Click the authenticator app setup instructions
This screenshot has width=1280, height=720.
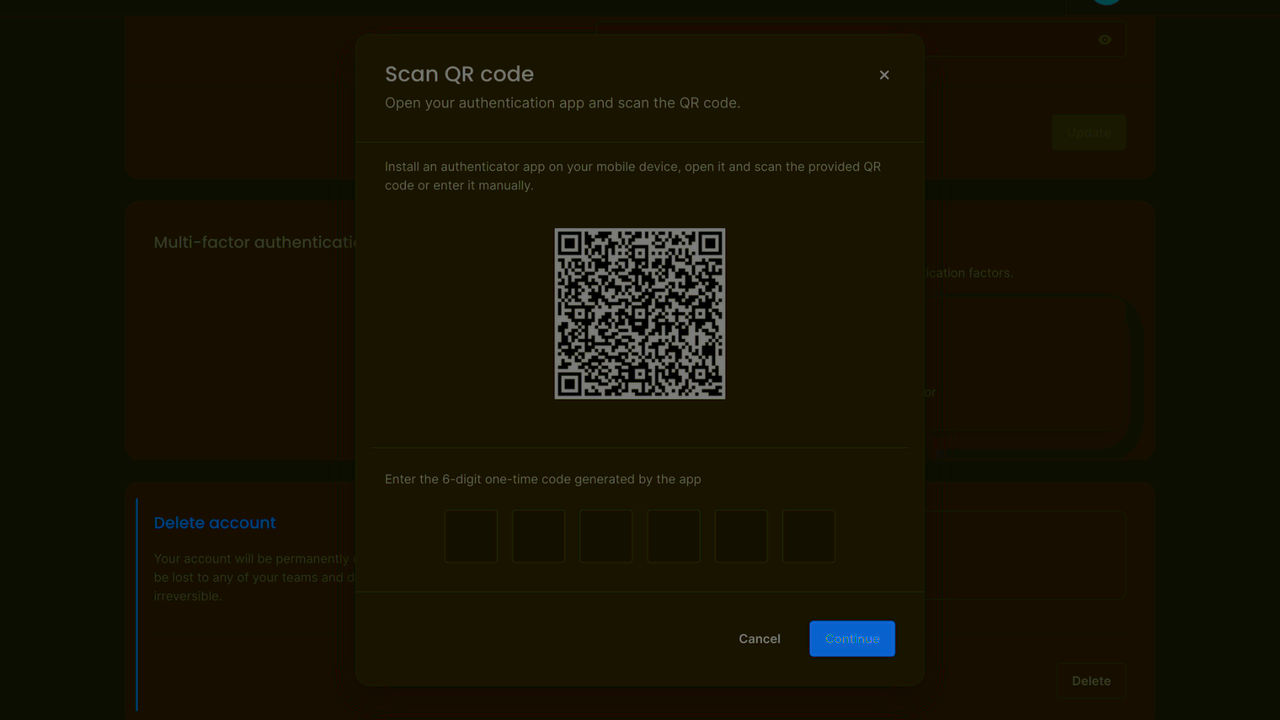632,176
